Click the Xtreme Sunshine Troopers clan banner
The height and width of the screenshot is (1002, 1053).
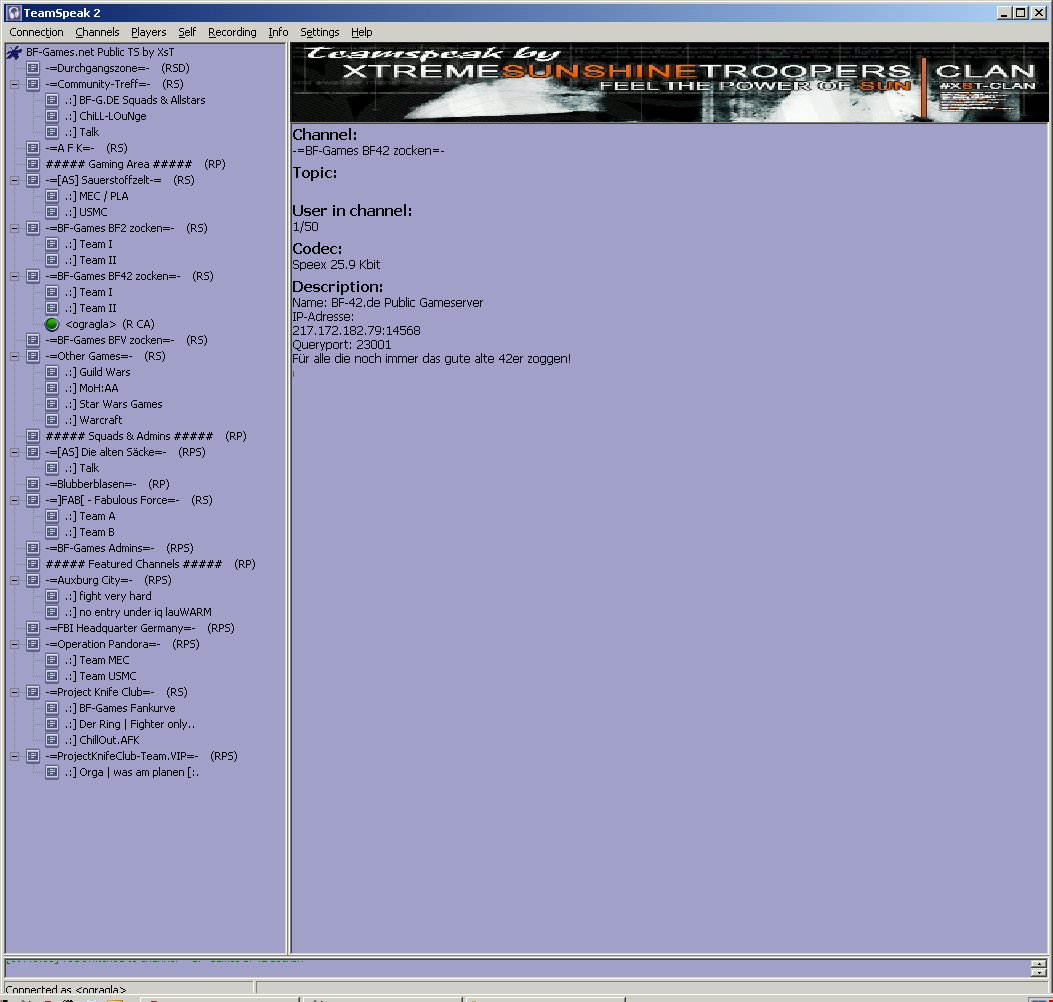coord(669,83)
